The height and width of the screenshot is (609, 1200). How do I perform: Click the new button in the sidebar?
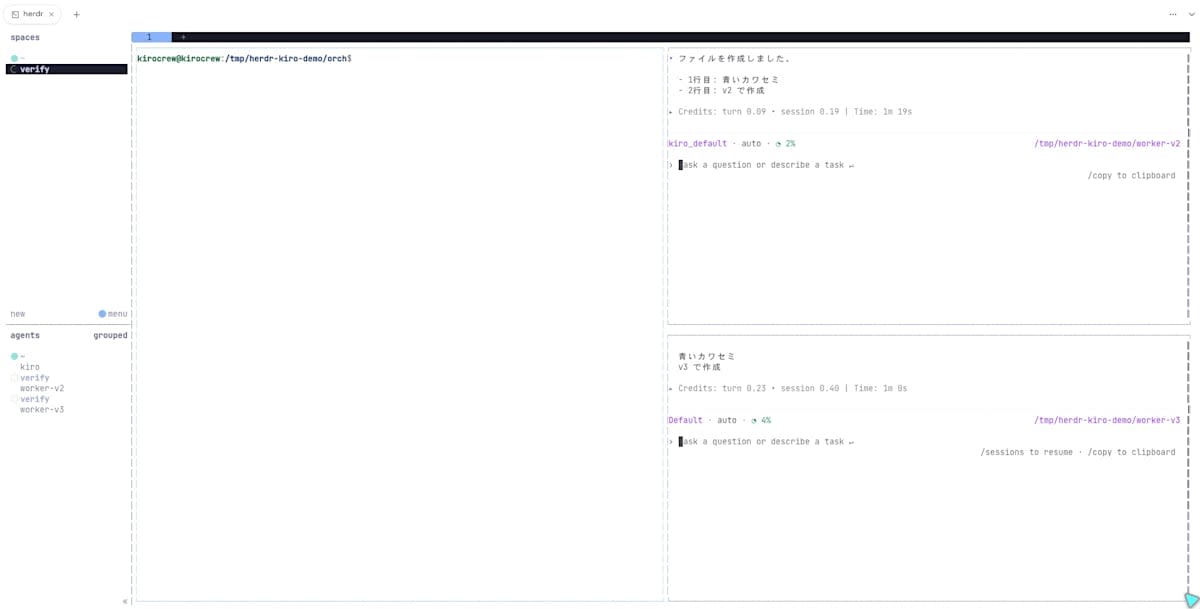18,314
